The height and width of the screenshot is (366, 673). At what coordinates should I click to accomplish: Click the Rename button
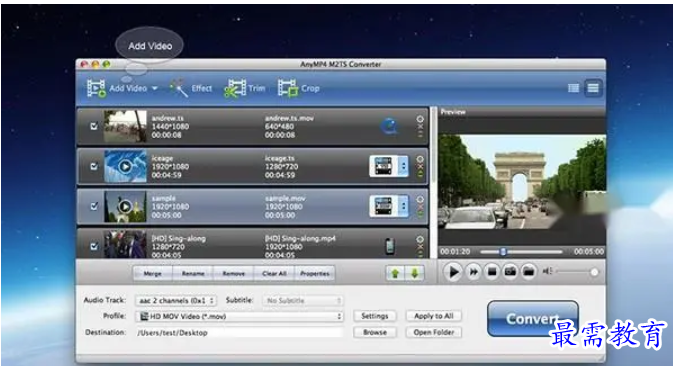tap(193, 273)
